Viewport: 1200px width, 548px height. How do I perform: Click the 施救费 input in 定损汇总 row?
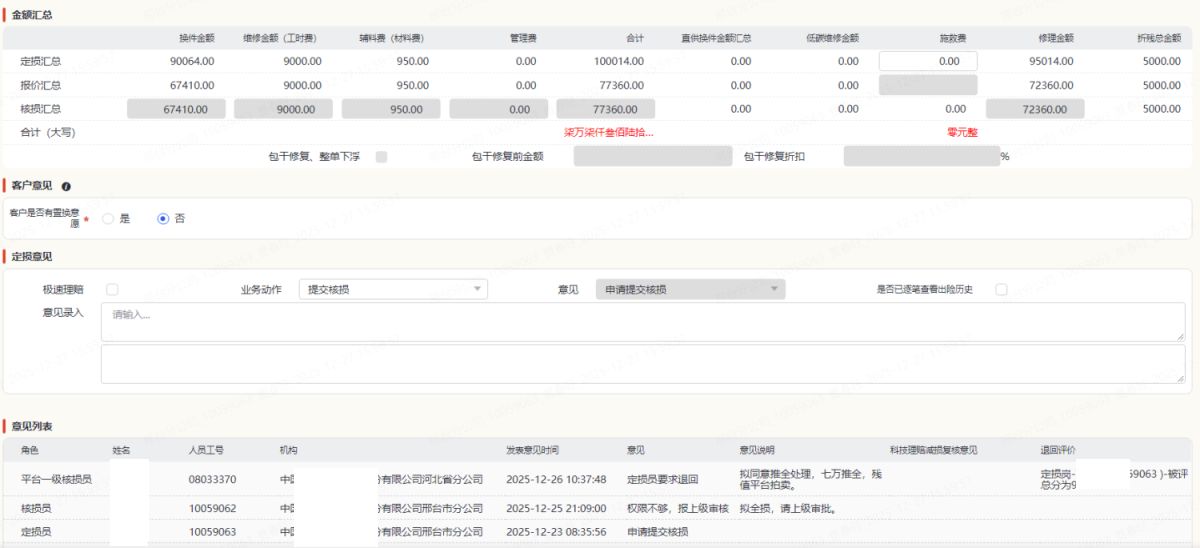click(927, 61)
